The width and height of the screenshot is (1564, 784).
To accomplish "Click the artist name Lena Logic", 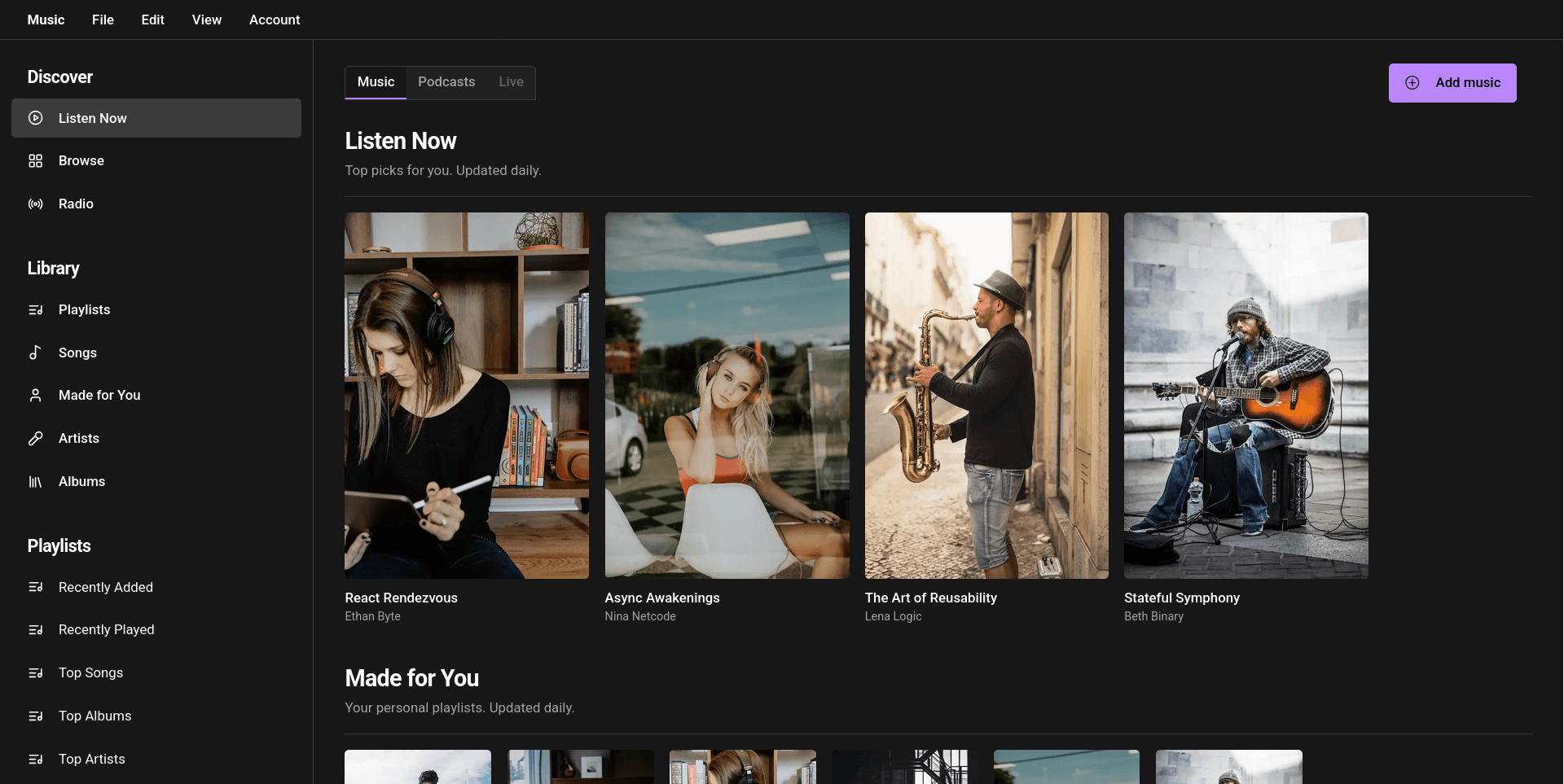I will 894,616.
